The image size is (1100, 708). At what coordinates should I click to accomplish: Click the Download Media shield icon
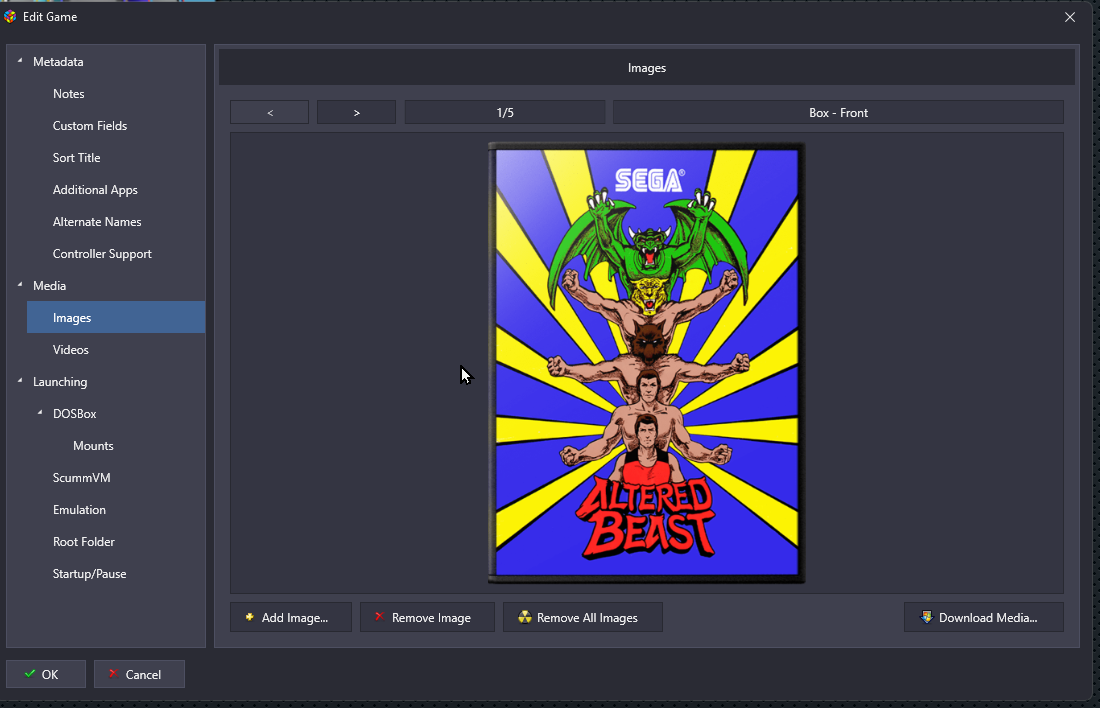tap(926, 617)
